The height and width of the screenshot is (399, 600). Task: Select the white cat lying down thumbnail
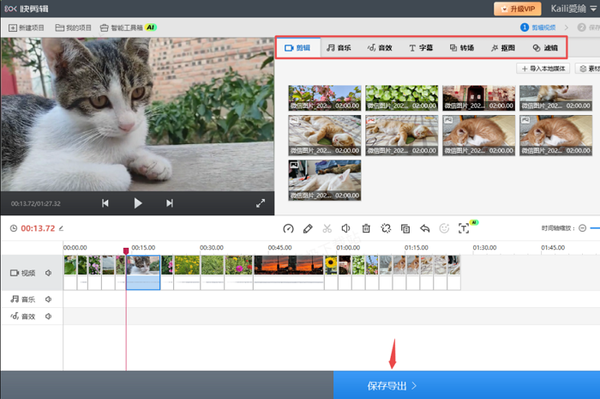324,180
